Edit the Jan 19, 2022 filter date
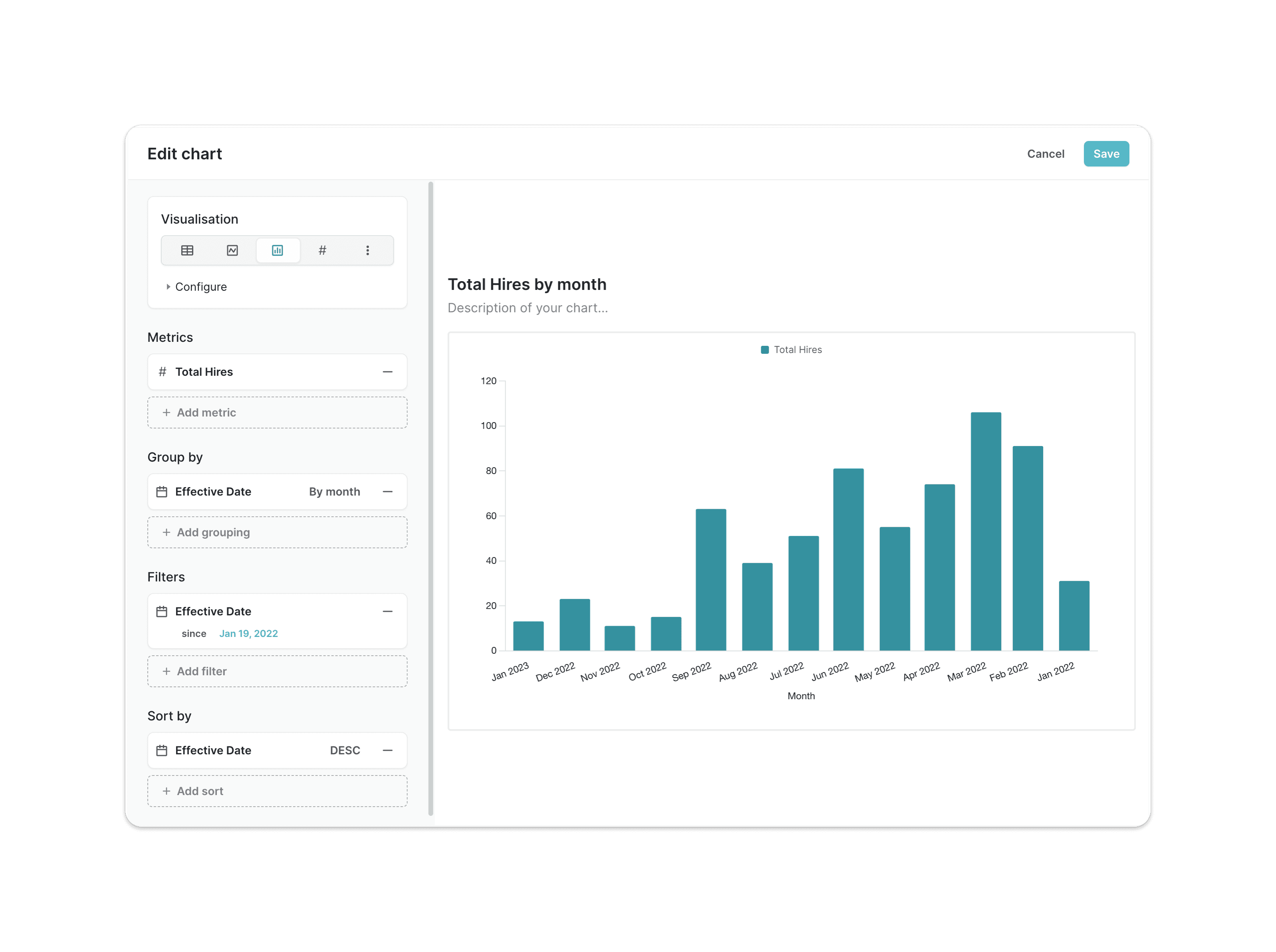 pos(248,633)
